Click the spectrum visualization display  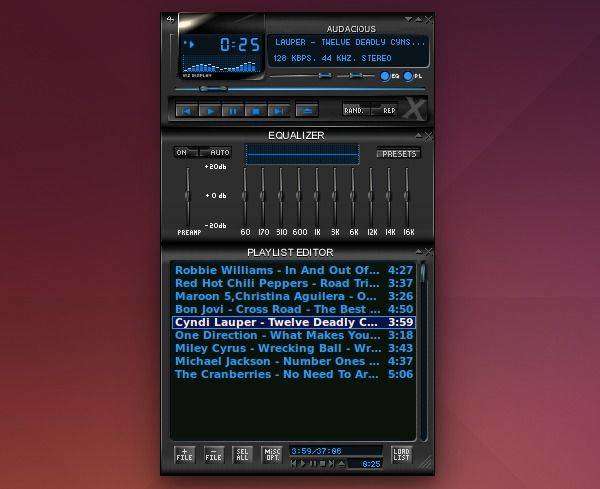[x=220, y=64]
